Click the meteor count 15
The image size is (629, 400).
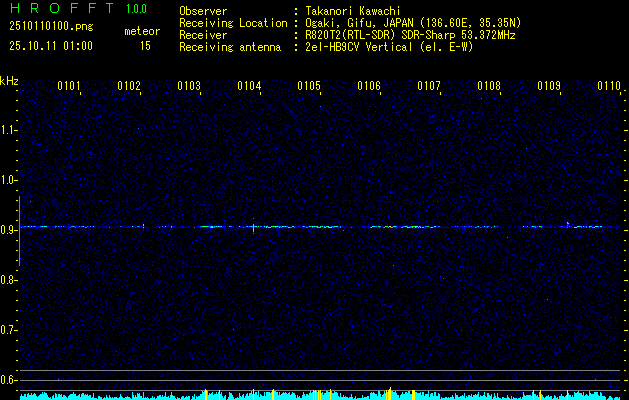point(145,46)
